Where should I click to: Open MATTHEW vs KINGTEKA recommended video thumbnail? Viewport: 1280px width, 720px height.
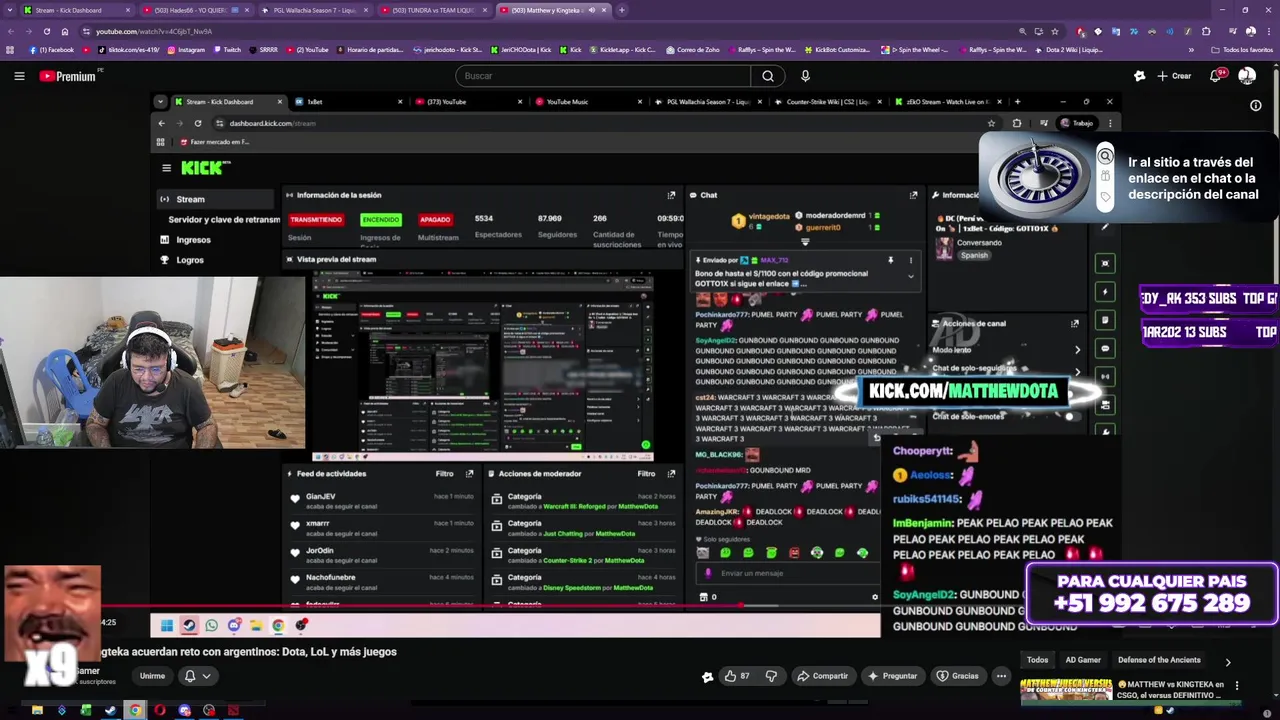1066,690
